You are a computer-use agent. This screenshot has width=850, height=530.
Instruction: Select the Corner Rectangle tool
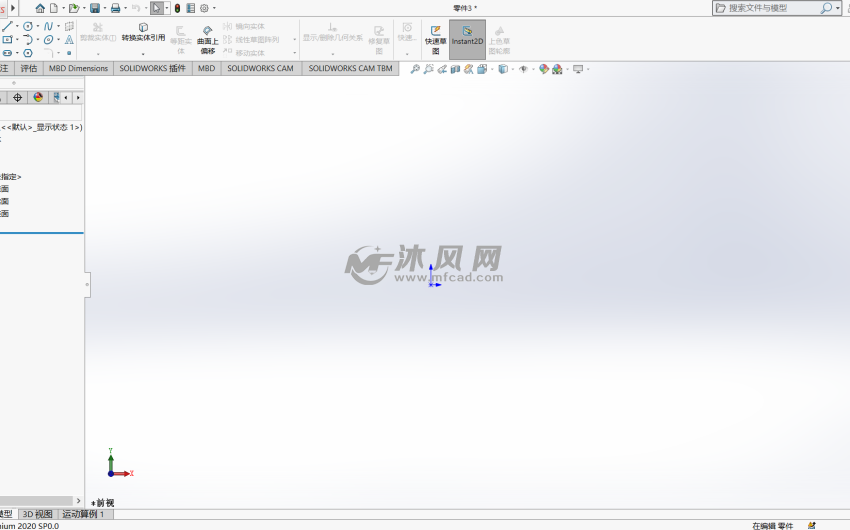[7, 40]
